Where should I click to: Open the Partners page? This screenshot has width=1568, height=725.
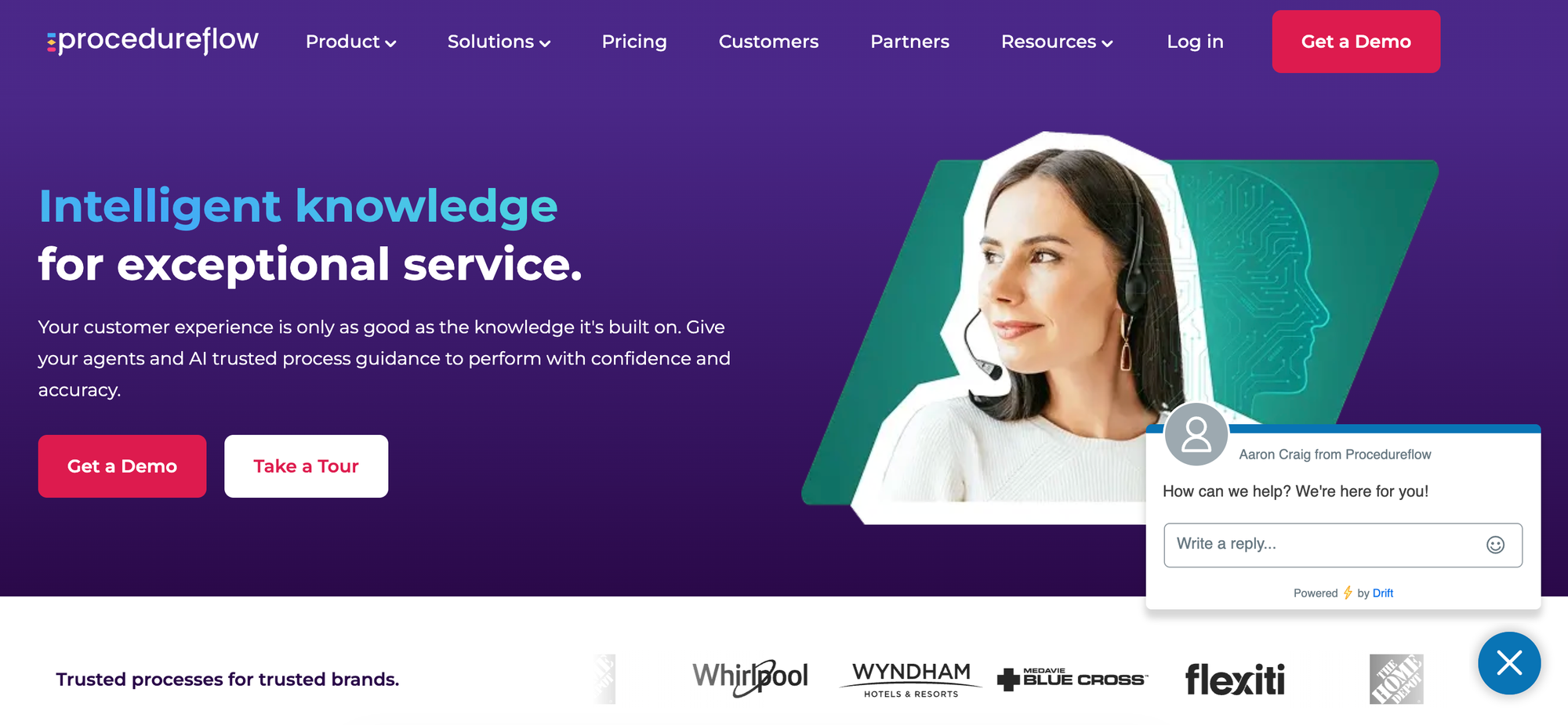(x=909, y=42)
